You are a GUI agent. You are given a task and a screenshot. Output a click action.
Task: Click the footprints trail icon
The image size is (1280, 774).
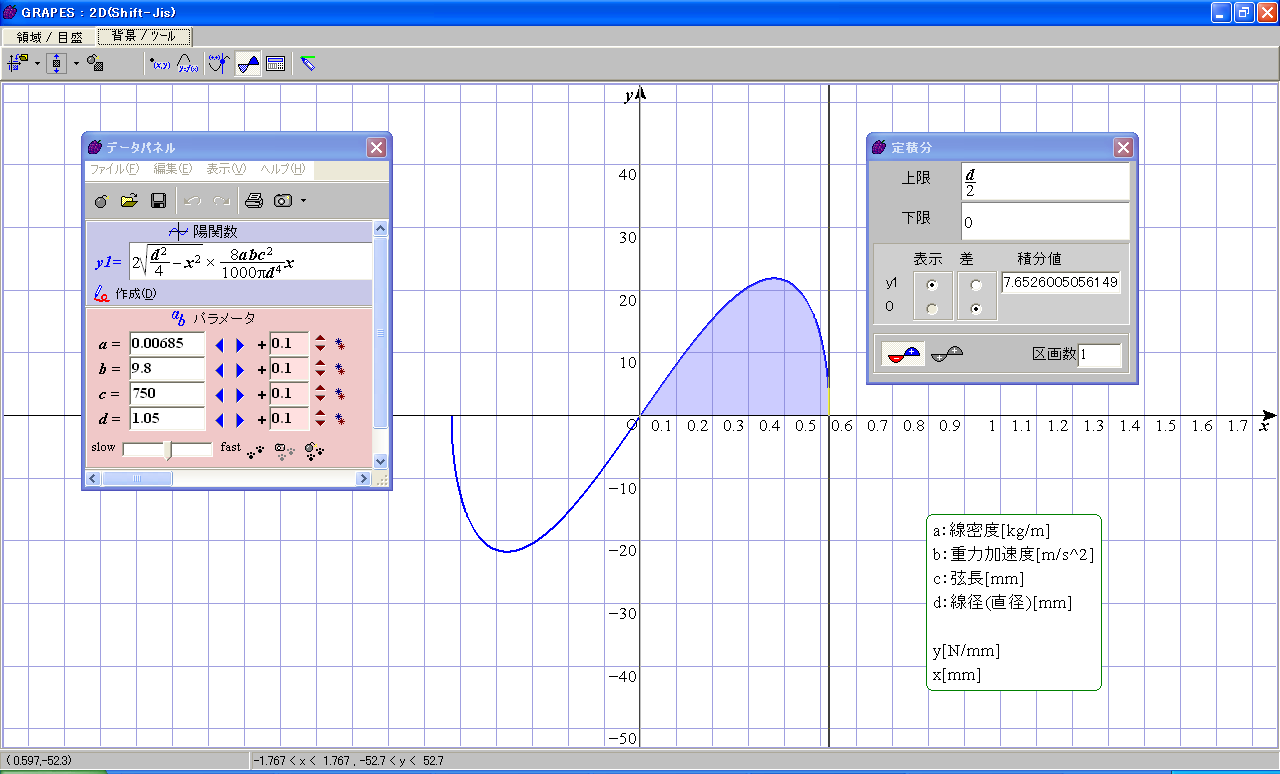pos(257,451)
